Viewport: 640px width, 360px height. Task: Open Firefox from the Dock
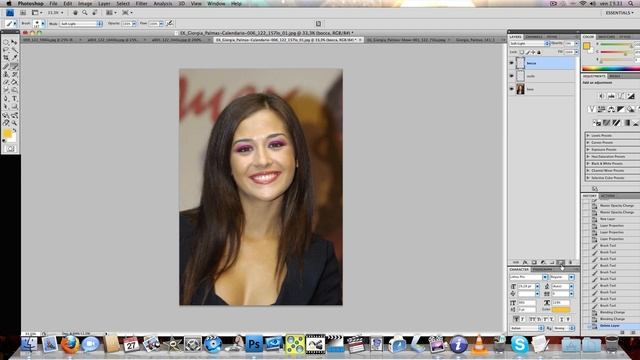click(70, 344)
